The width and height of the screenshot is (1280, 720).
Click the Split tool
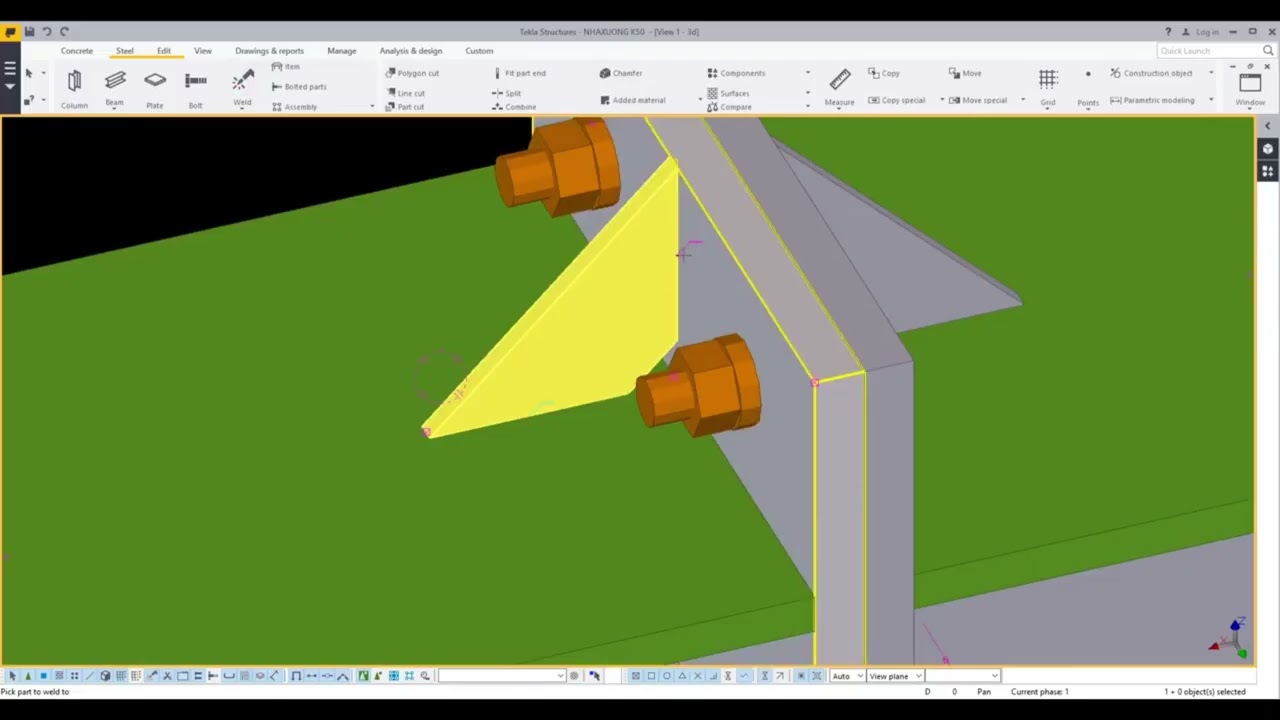click(x=506, y=93)
